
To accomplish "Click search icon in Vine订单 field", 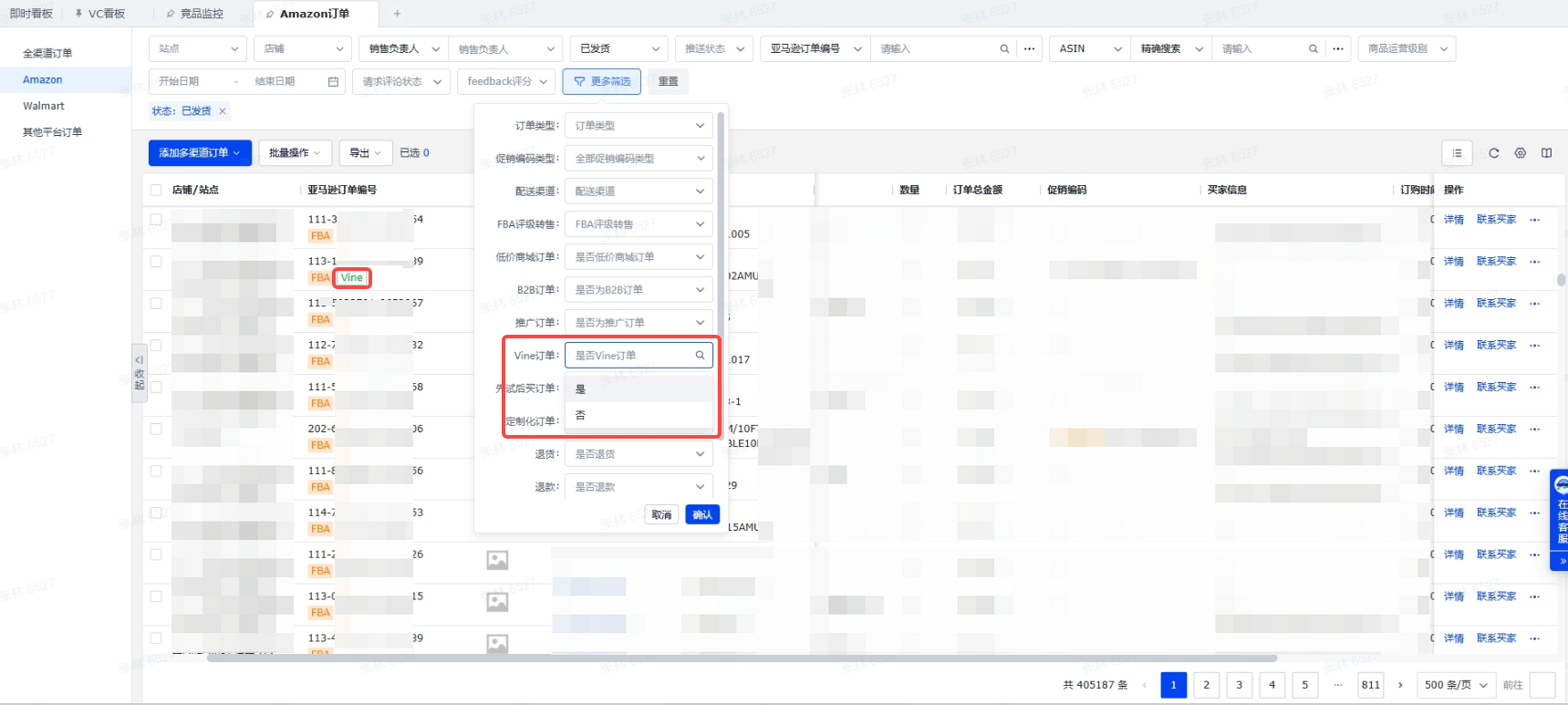I will (701, 356).
